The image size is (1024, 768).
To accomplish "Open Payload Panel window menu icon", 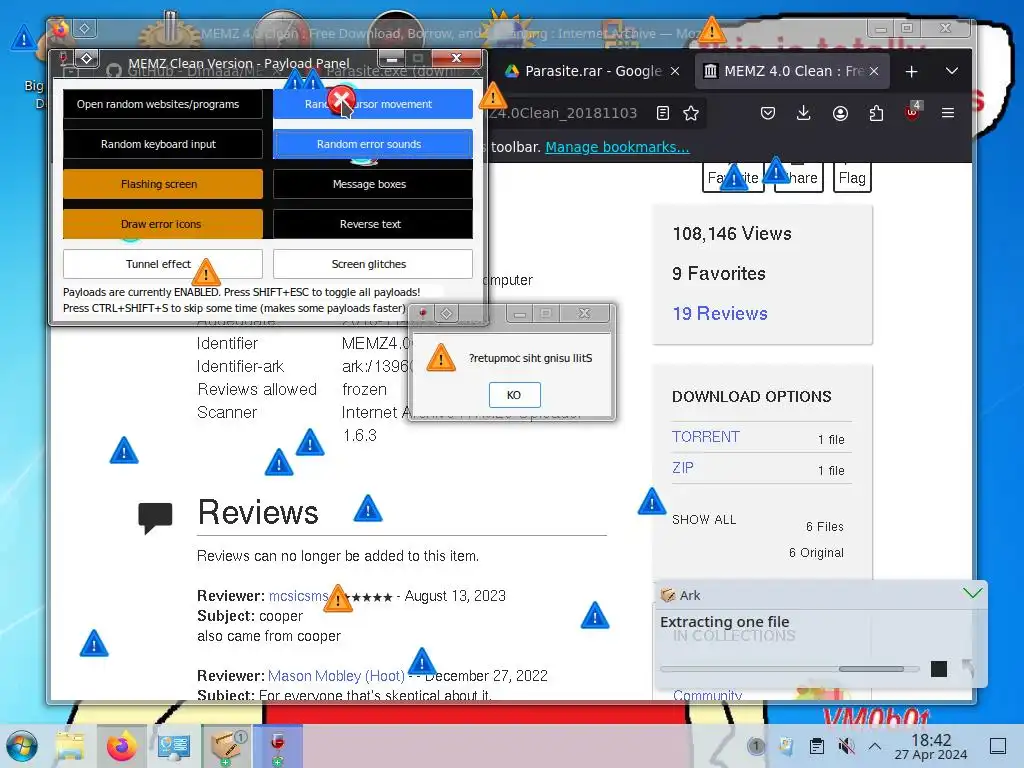I will (63, 57).
